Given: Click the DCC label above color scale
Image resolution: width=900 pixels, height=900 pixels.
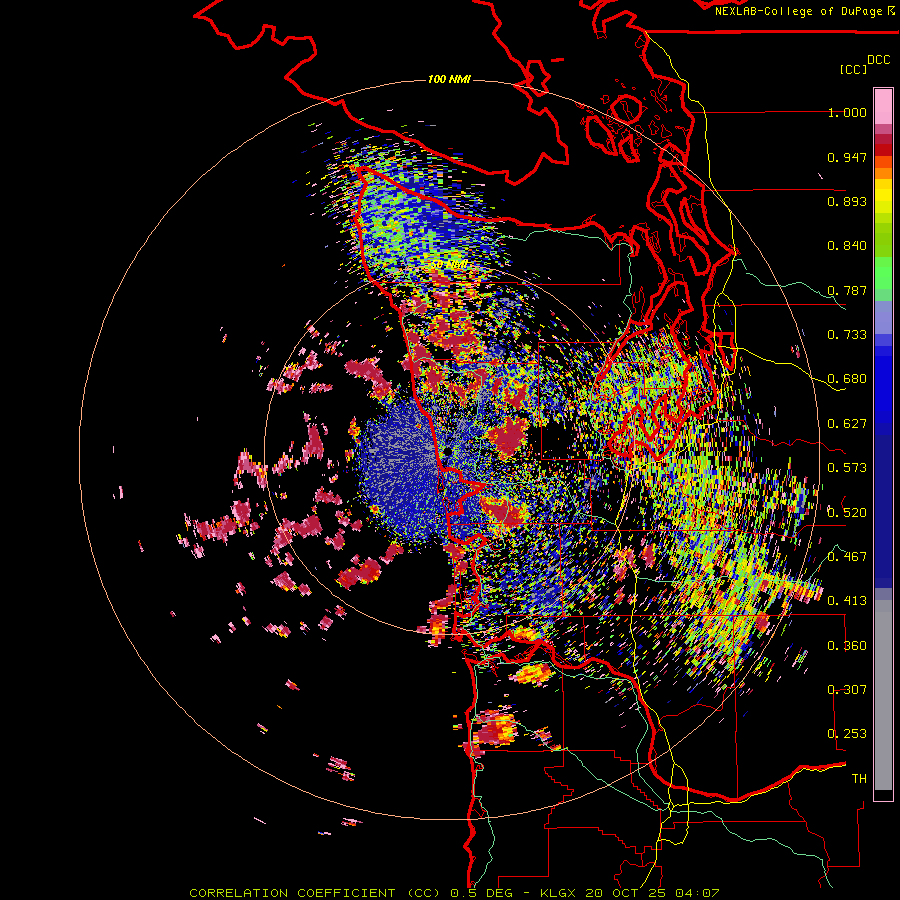Looking at the screenshot, I should (878, 60).
